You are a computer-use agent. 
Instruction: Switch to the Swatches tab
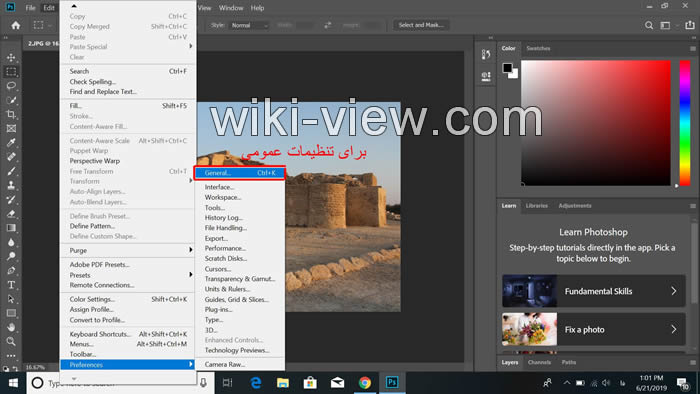[x=538, y=48]
